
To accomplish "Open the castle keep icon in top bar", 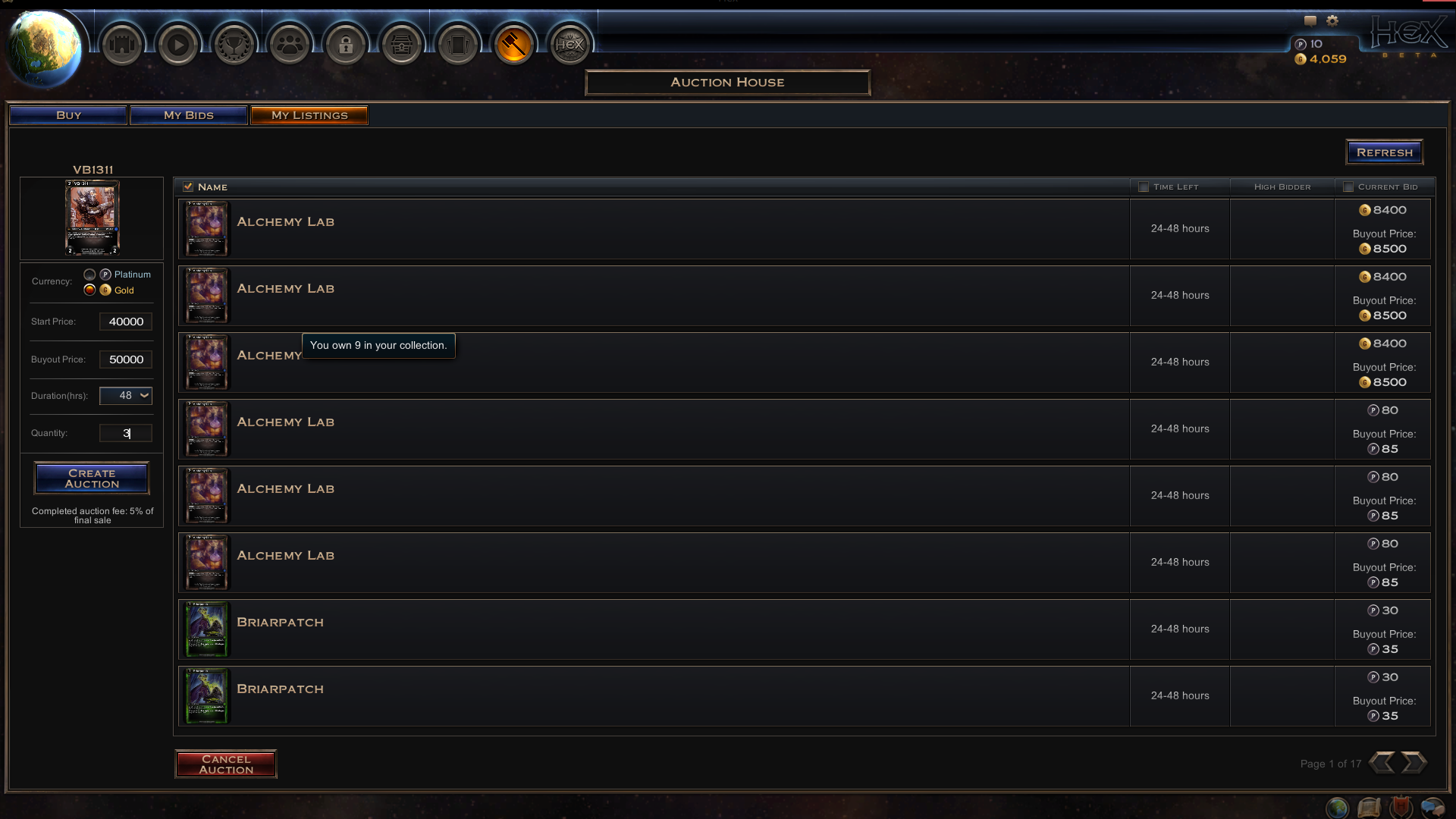I will (x=122, y=45).
